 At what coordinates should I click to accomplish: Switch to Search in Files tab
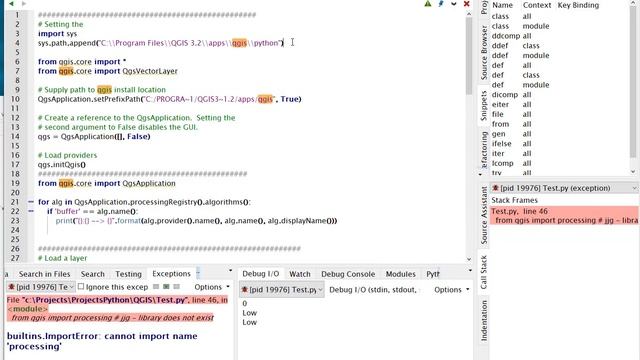pyautogui.click(x=44, y=274)
